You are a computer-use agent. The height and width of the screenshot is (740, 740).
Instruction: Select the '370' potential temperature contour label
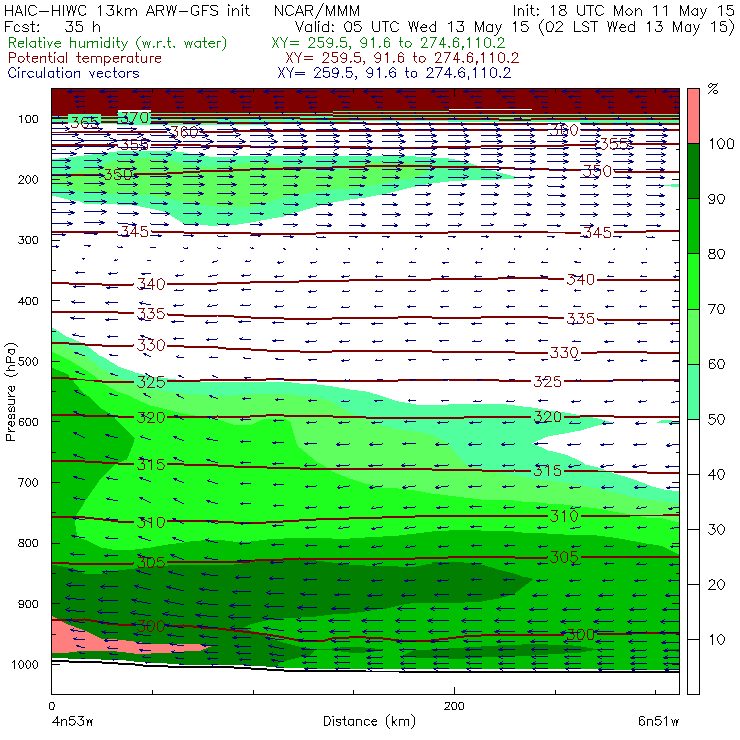point(135,118)
